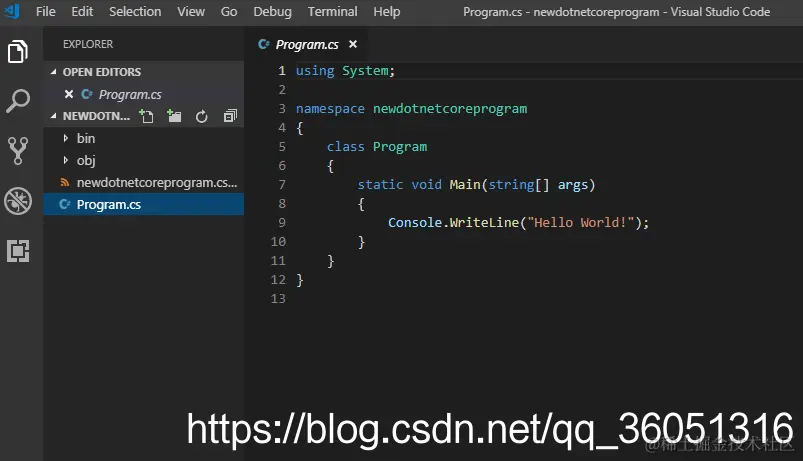Click the New Folder icon in explorer
Screen dimensions: 803x461
coord(174,116)
